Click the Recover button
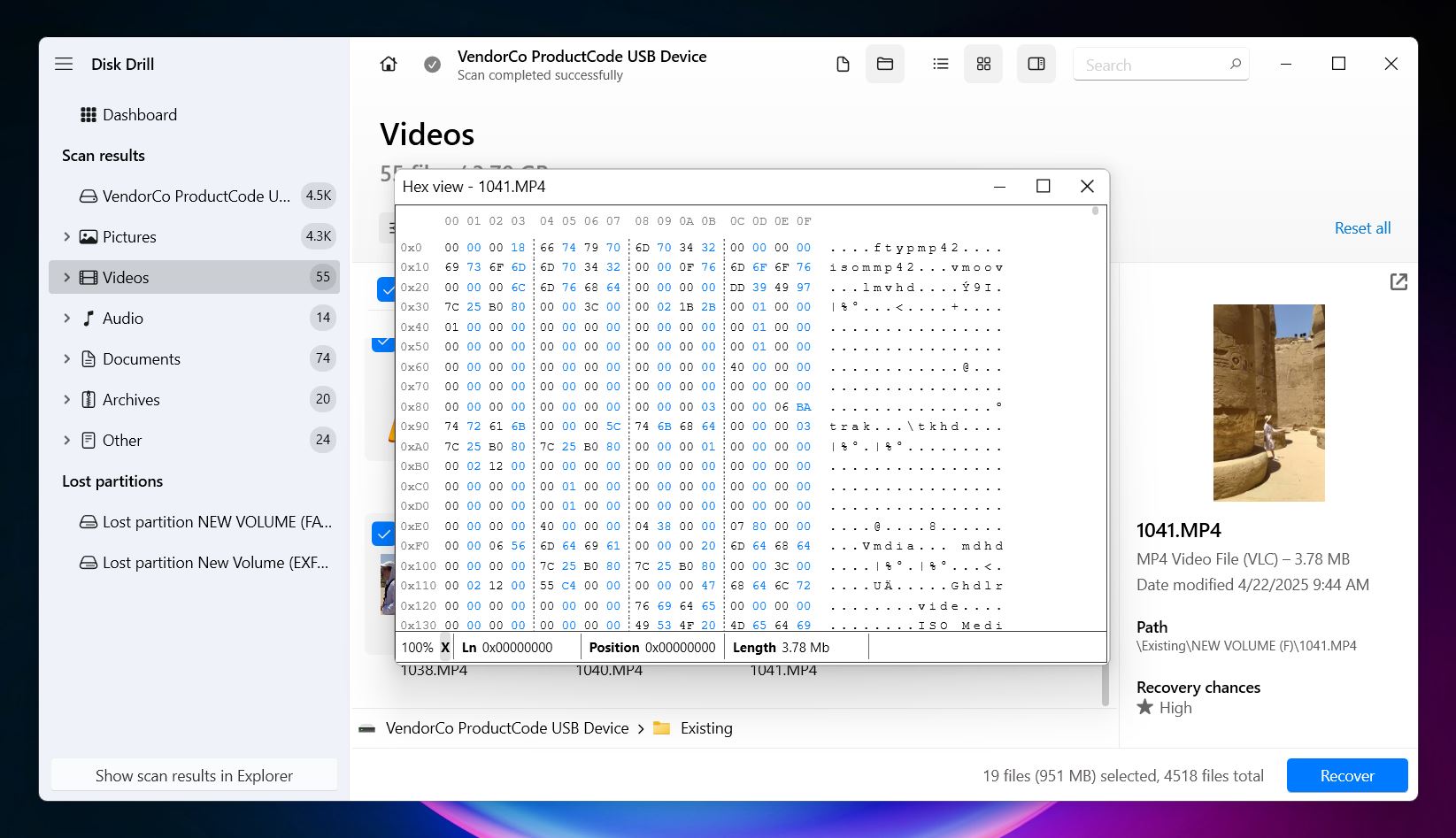Image resolution: width=1456 pixels, height=838 pixels. click(1347, 775)
